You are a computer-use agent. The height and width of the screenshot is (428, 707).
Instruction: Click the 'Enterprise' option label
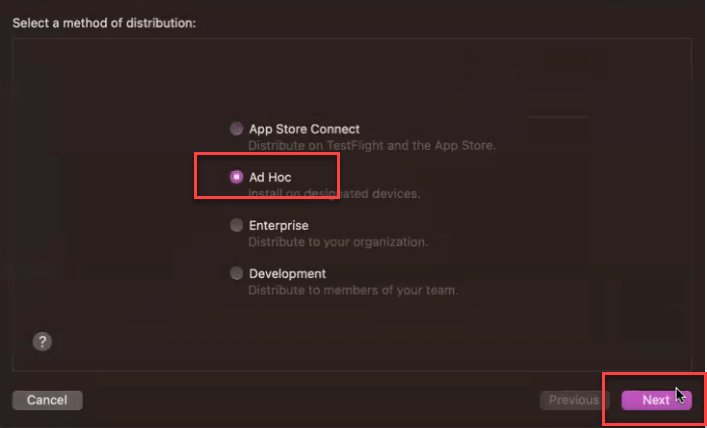click(279, 225)
